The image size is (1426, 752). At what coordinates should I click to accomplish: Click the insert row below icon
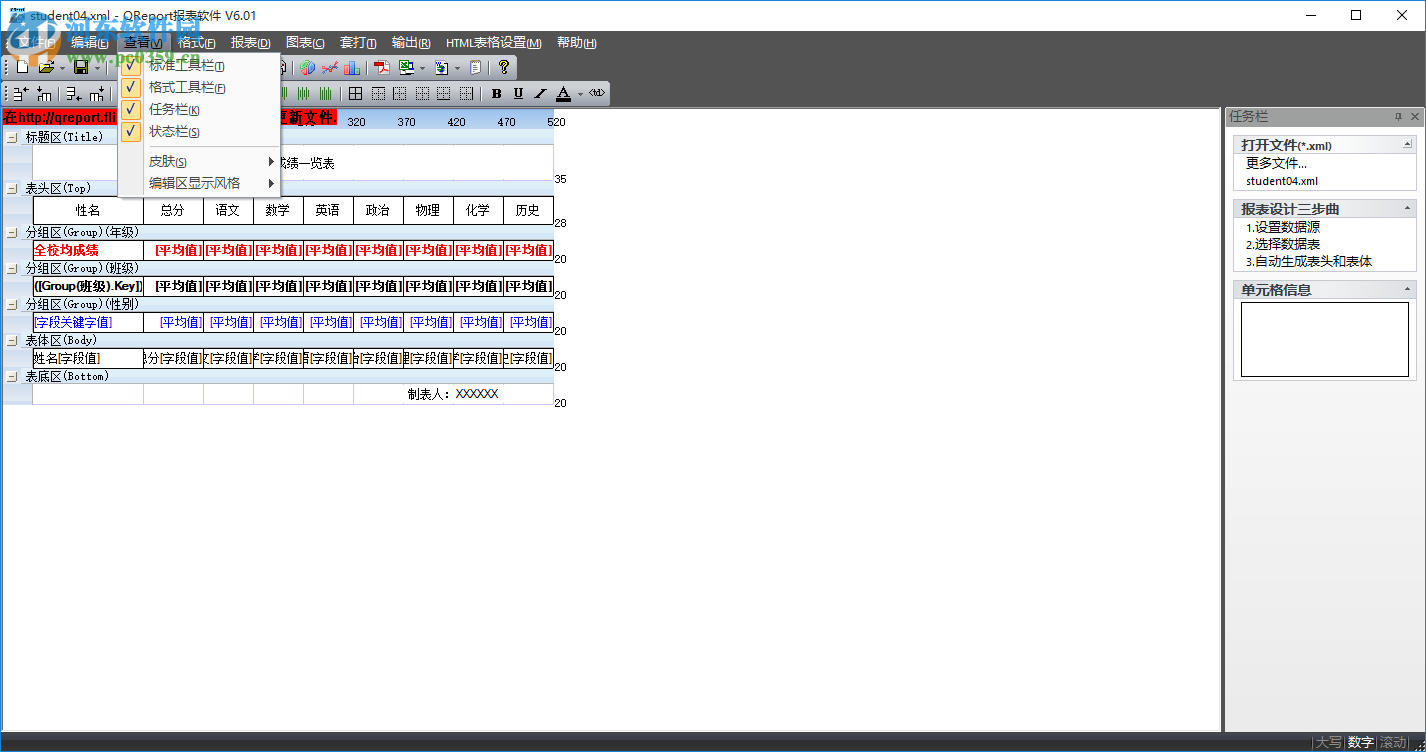[74, 94]
